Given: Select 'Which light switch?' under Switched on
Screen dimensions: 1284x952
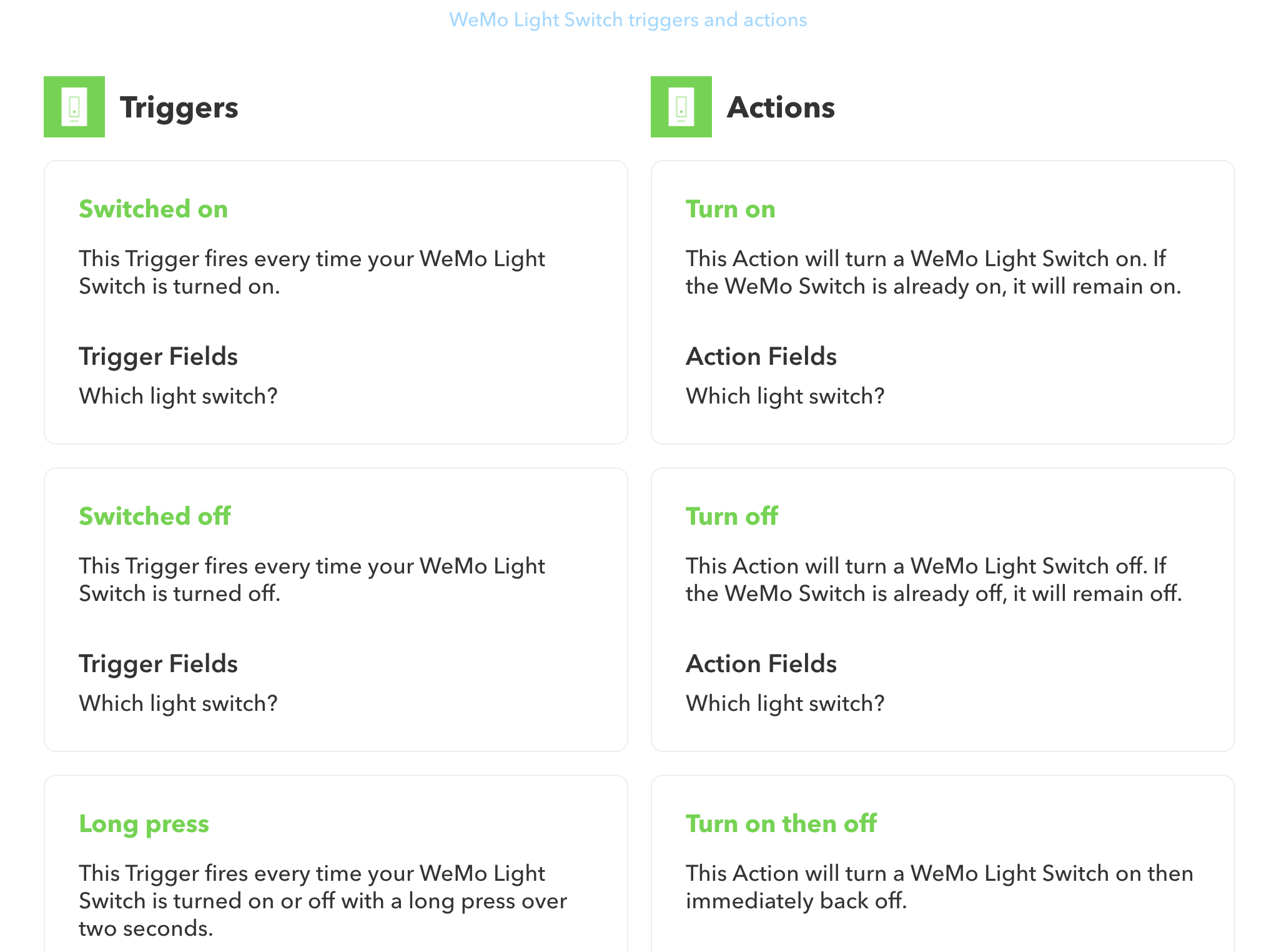Looking at the screenshot, I should 179,396.
